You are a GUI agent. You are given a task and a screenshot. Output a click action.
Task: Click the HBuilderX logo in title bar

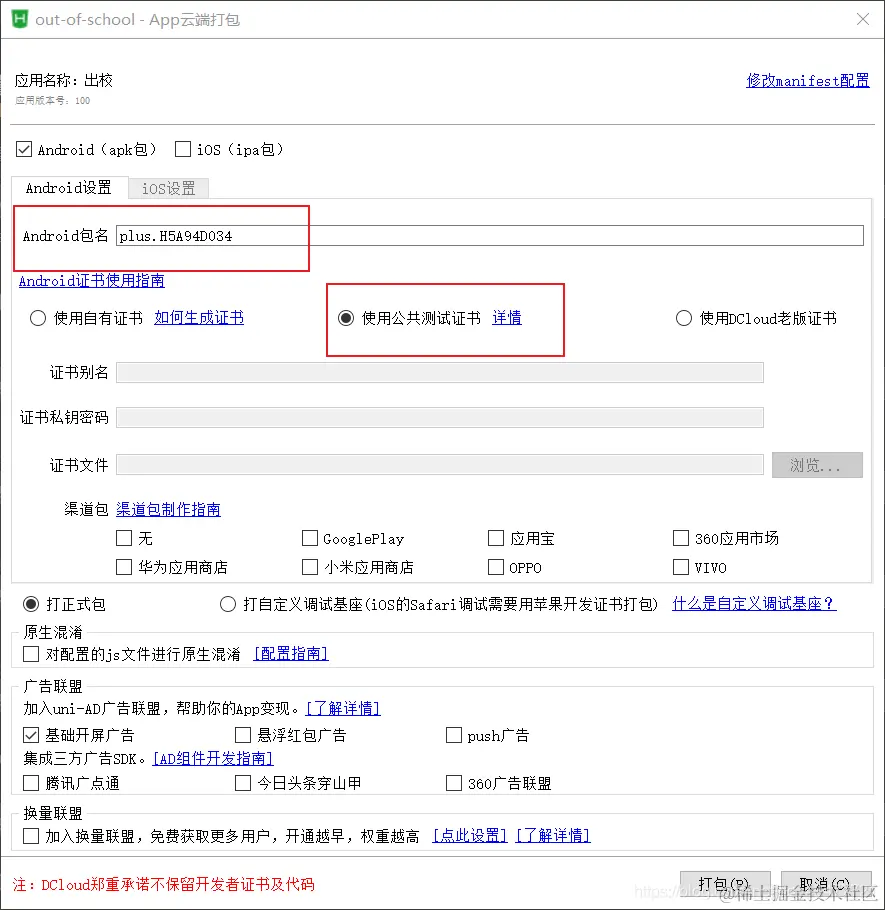click(20, 20)
